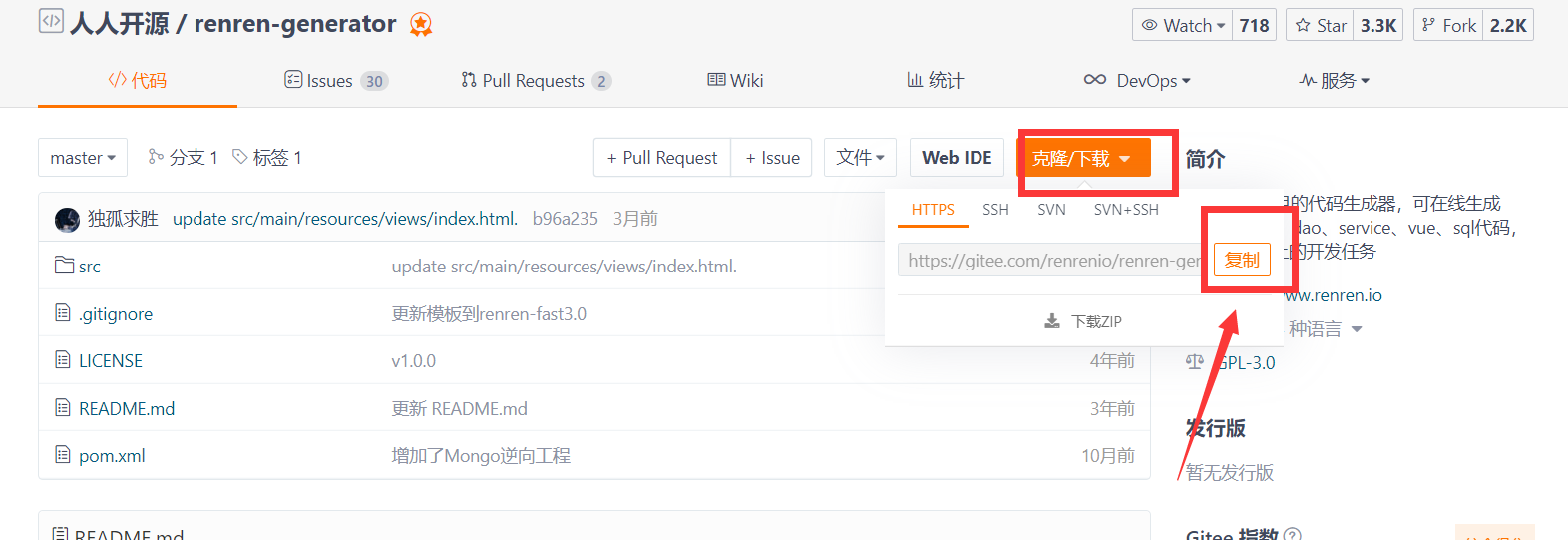The image size is (1568, 540).
Task: Open commit hash b96a235
Action: [566, 218]
